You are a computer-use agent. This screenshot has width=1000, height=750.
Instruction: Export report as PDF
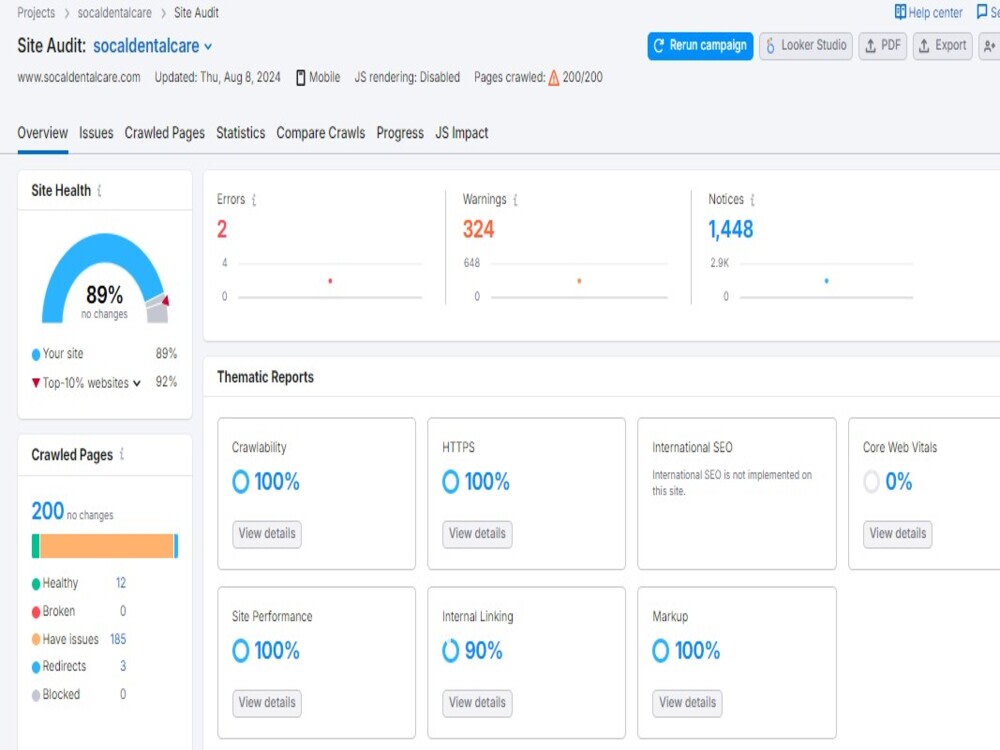point(883,46)
